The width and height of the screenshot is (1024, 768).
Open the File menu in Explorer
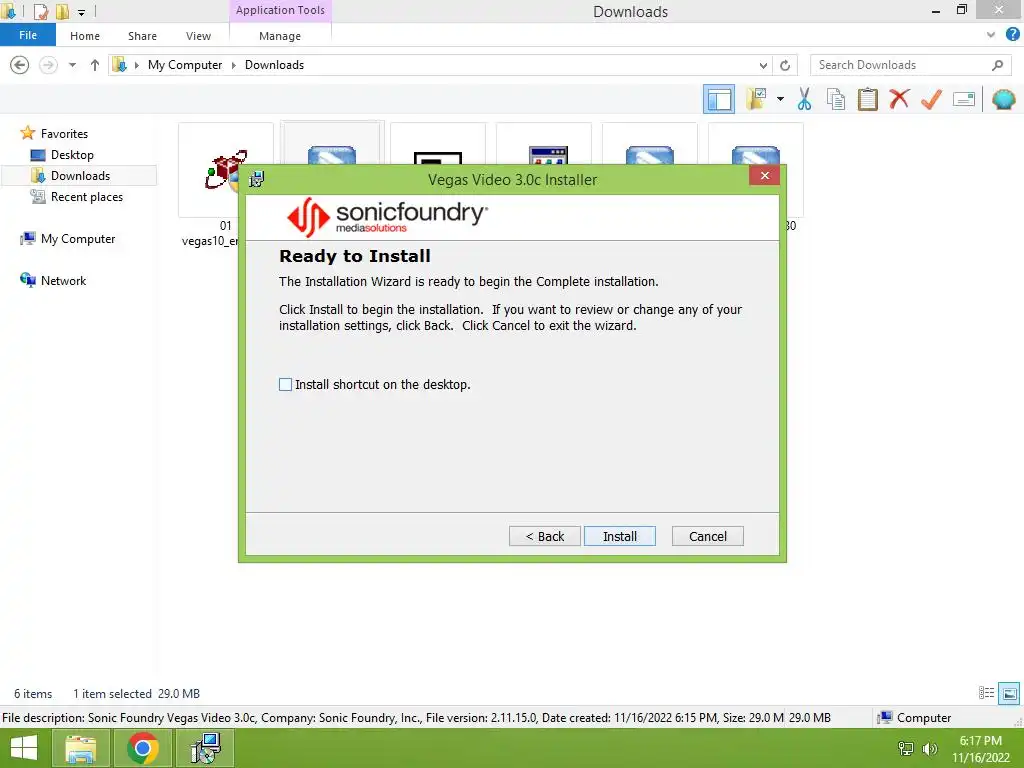pyautogui.click(x=27, y=35)
